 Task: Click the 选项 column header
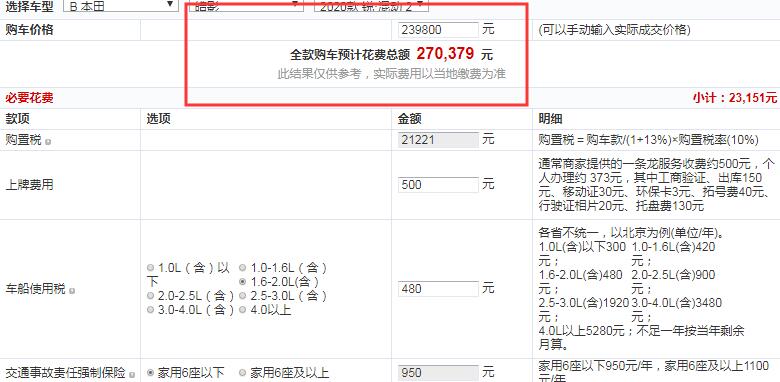coord(159,119)
